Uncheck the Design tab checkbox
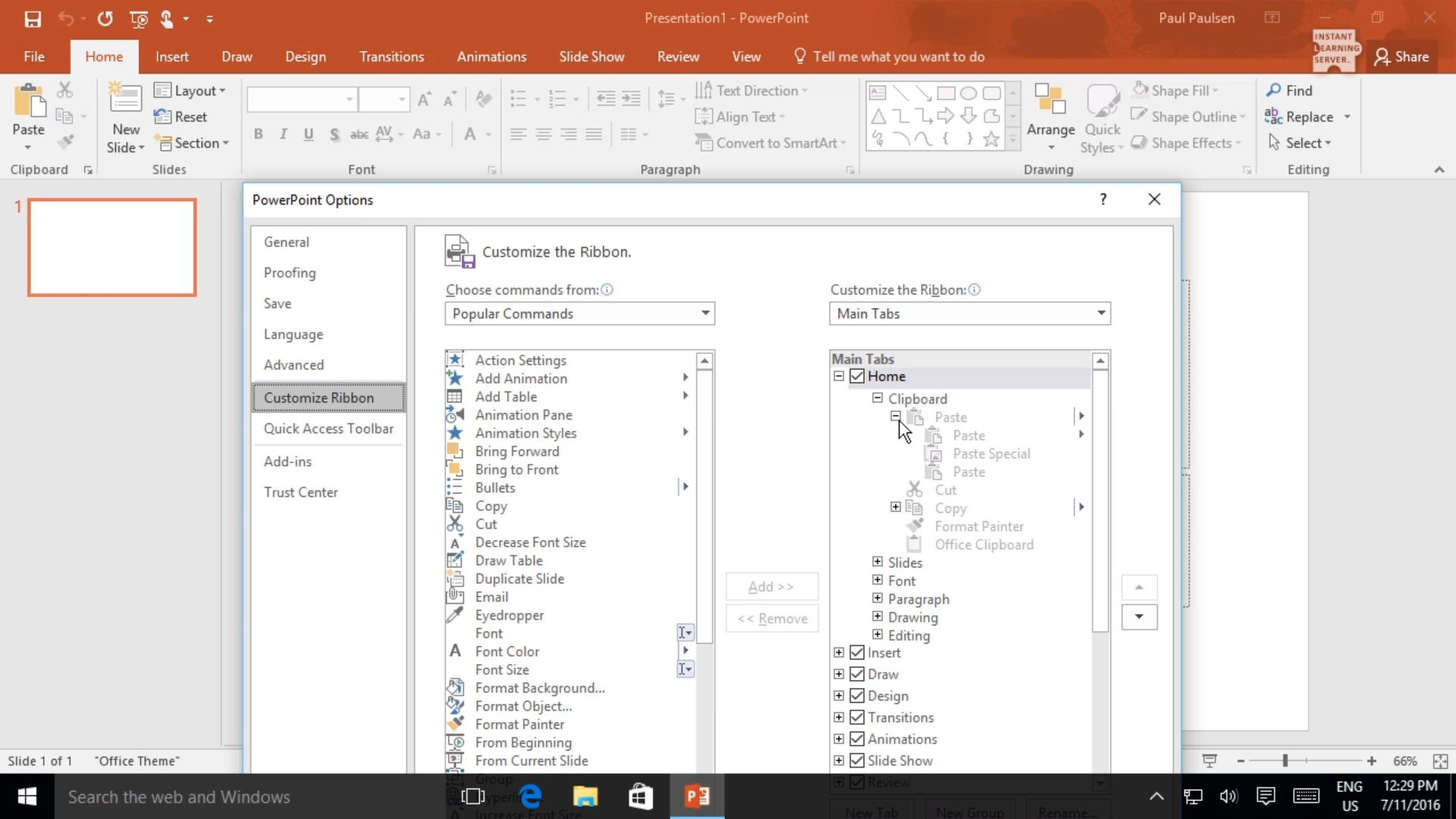Screen dimensions: 1456x819 tap(857, 695)
